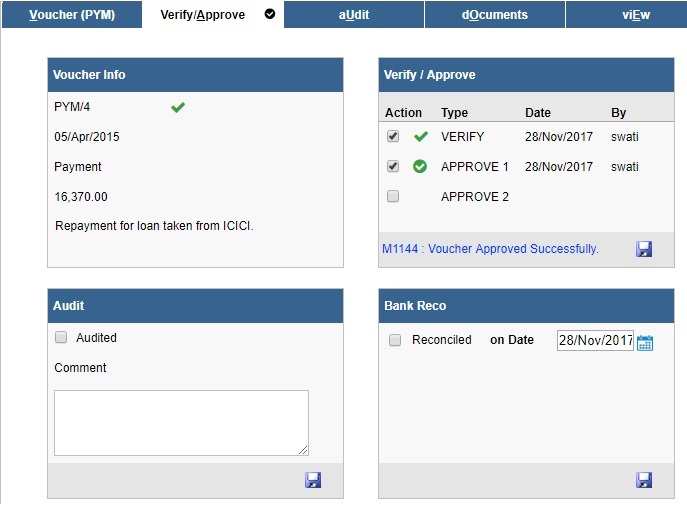
Task: Click the APPROVE 1 row date 28/Nov/2017
Action: point(559,167)
